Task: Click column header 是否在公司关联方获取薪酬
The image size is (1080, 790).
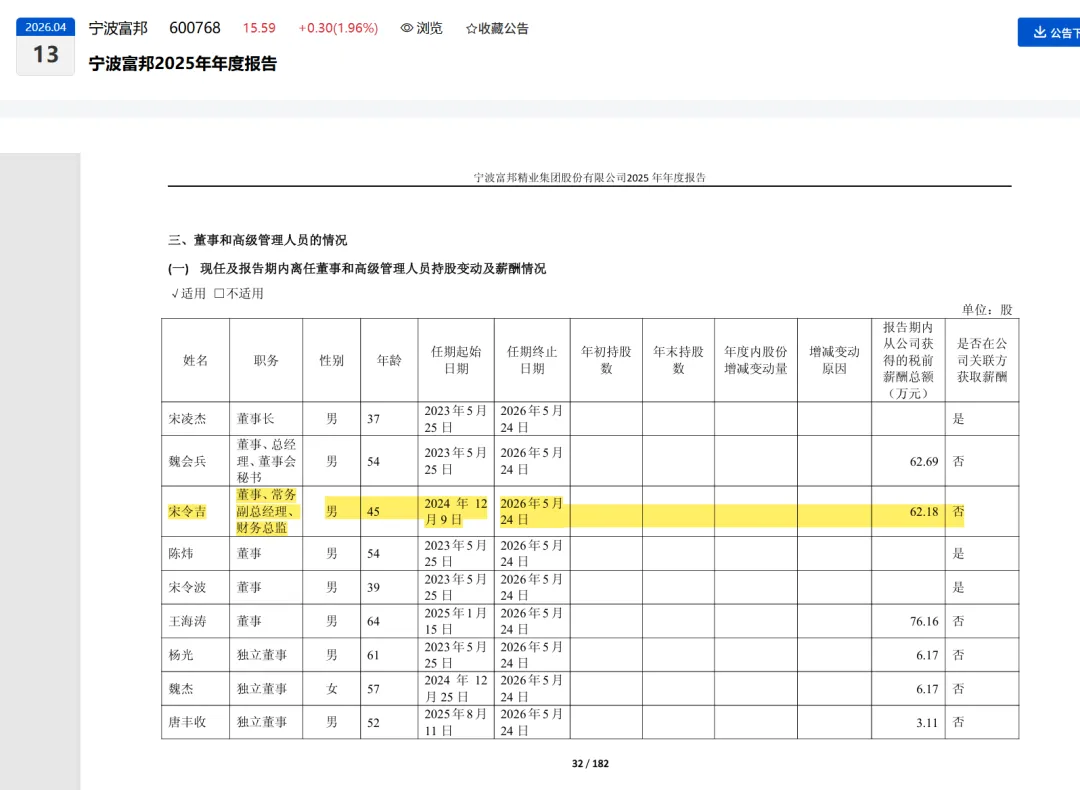Action: tap(982, 360)
